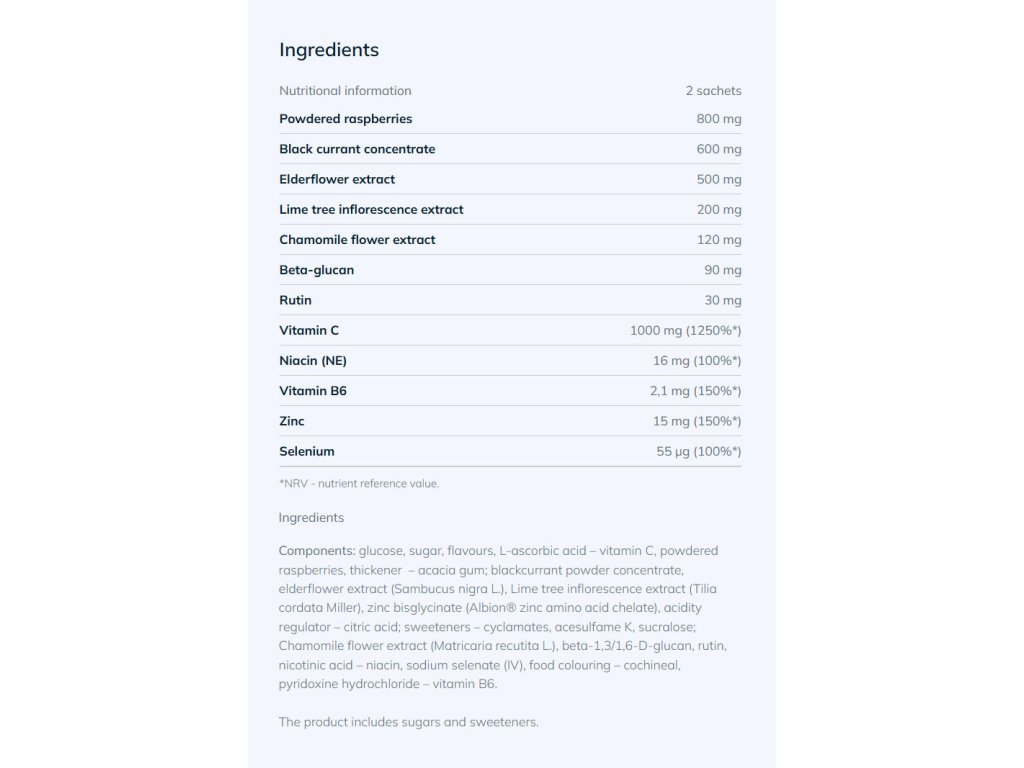Click the 1000 mg (1250%*) value
Image resolution: width=1024 pixels, height=768 pixels.
[x=685, y=330]
